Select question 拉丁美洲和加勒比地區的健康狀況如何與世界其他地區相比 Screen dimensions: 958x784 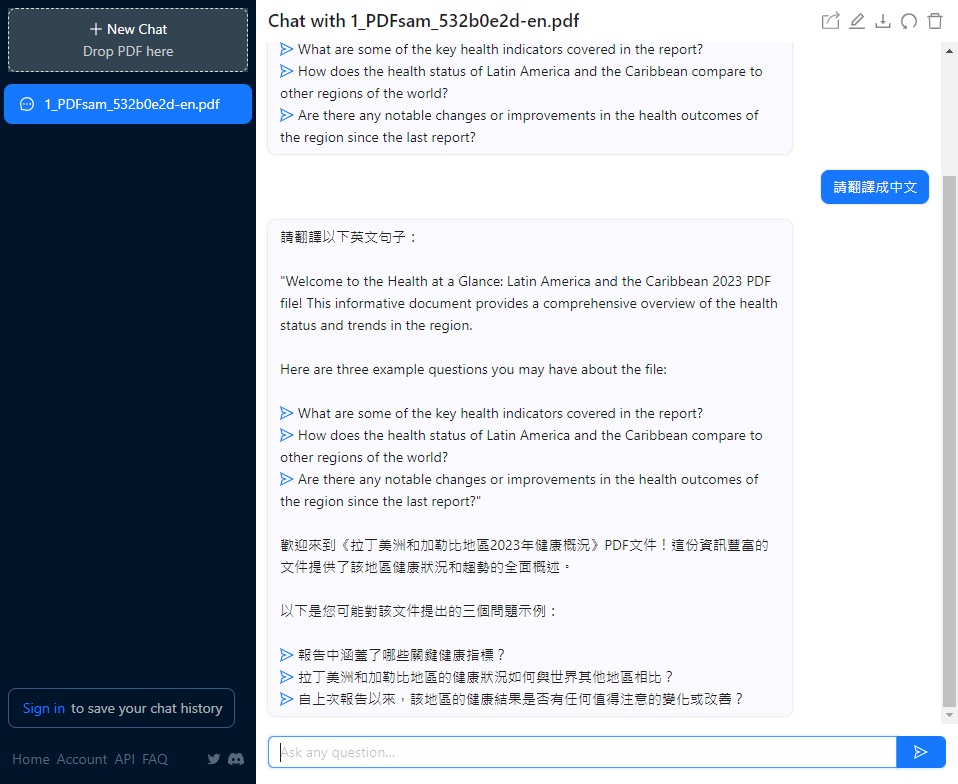tap(486, 677)
